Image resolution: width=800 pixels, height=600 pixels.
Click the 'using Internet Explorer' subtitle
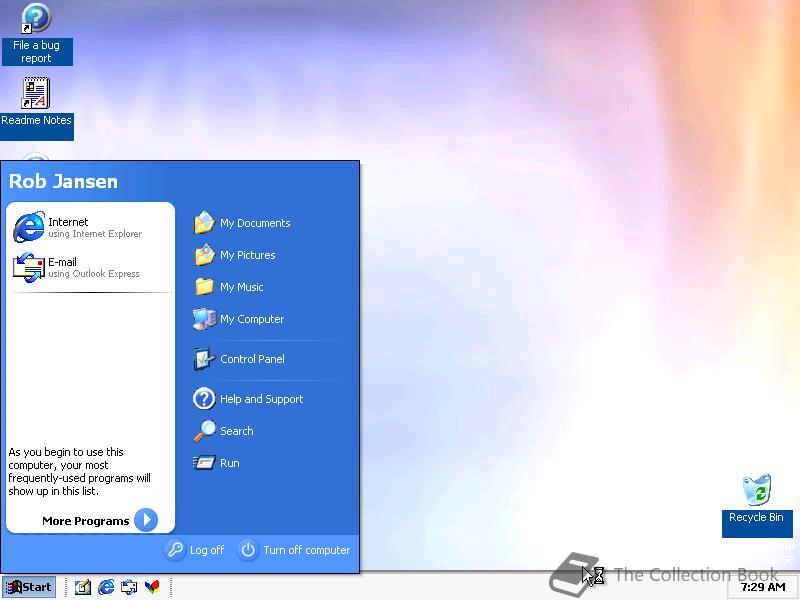(95, 234)
